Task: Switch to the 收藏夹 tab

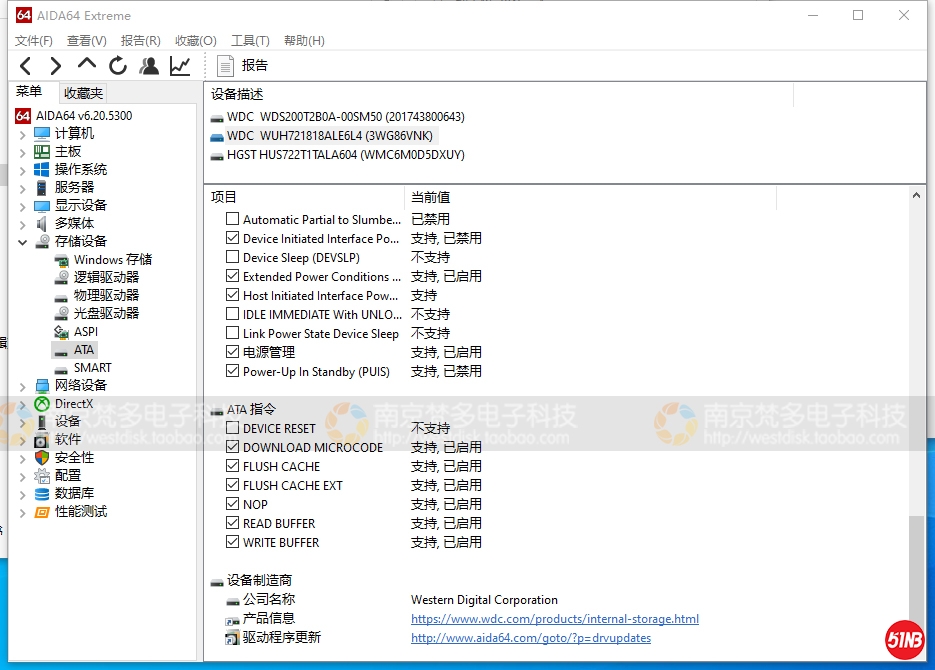Action: [83, 93]
